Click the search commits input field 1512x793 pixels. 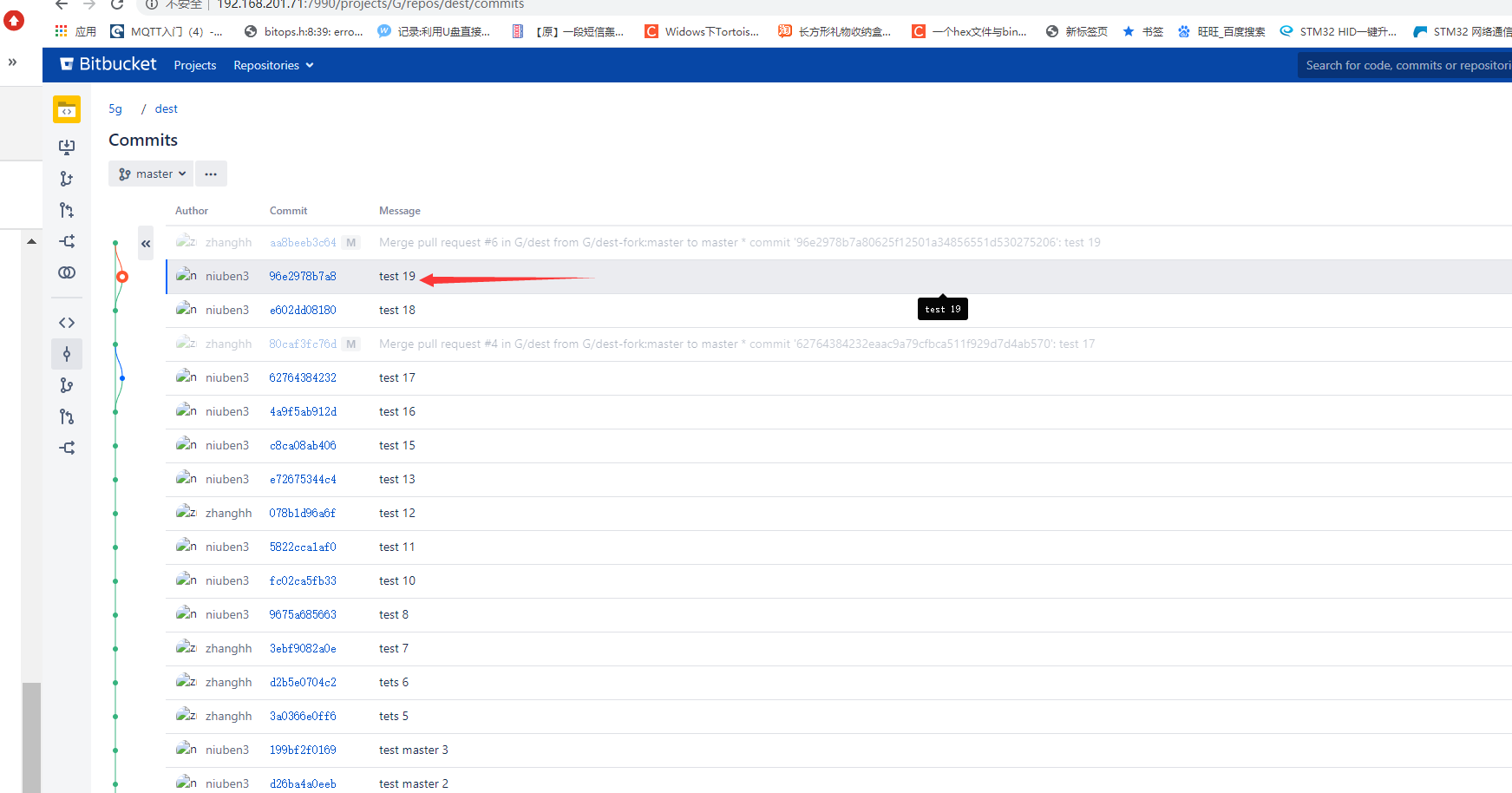(1404, 65)
